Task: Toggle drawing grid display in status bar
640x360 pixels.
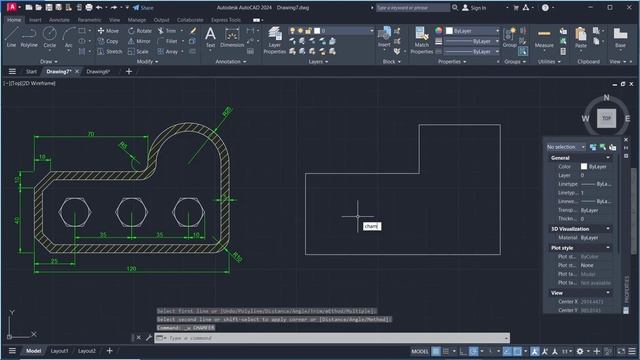Action: [x=436, y=351]
